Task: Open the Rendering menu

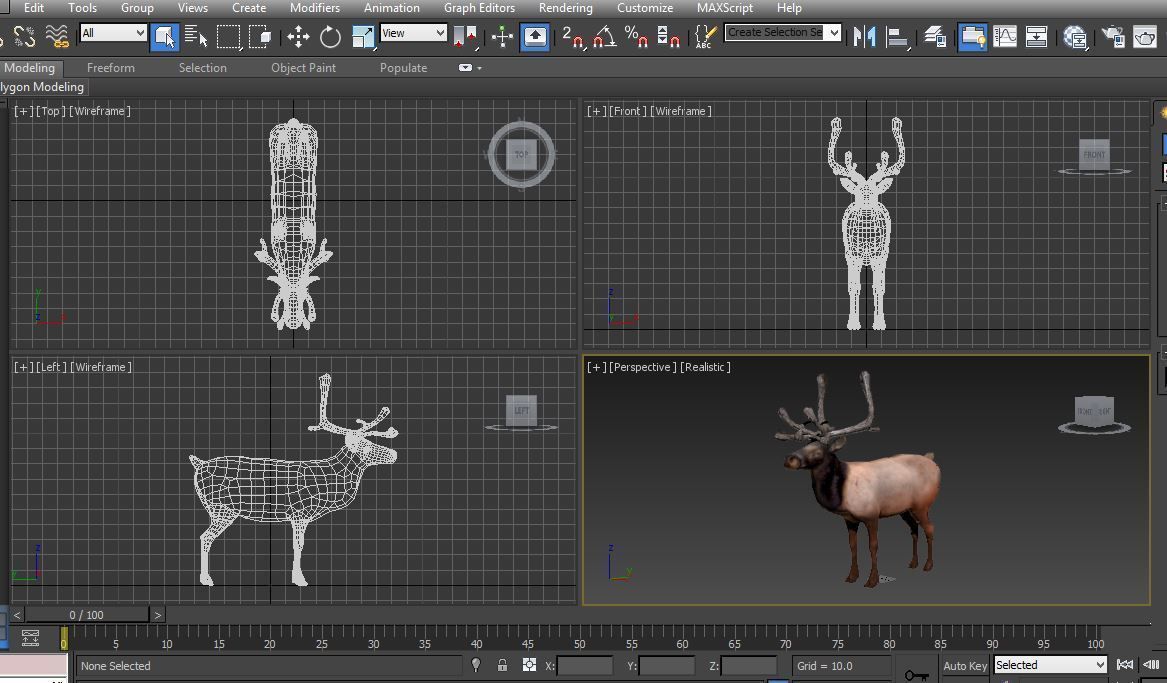Action: coord(566,7)
